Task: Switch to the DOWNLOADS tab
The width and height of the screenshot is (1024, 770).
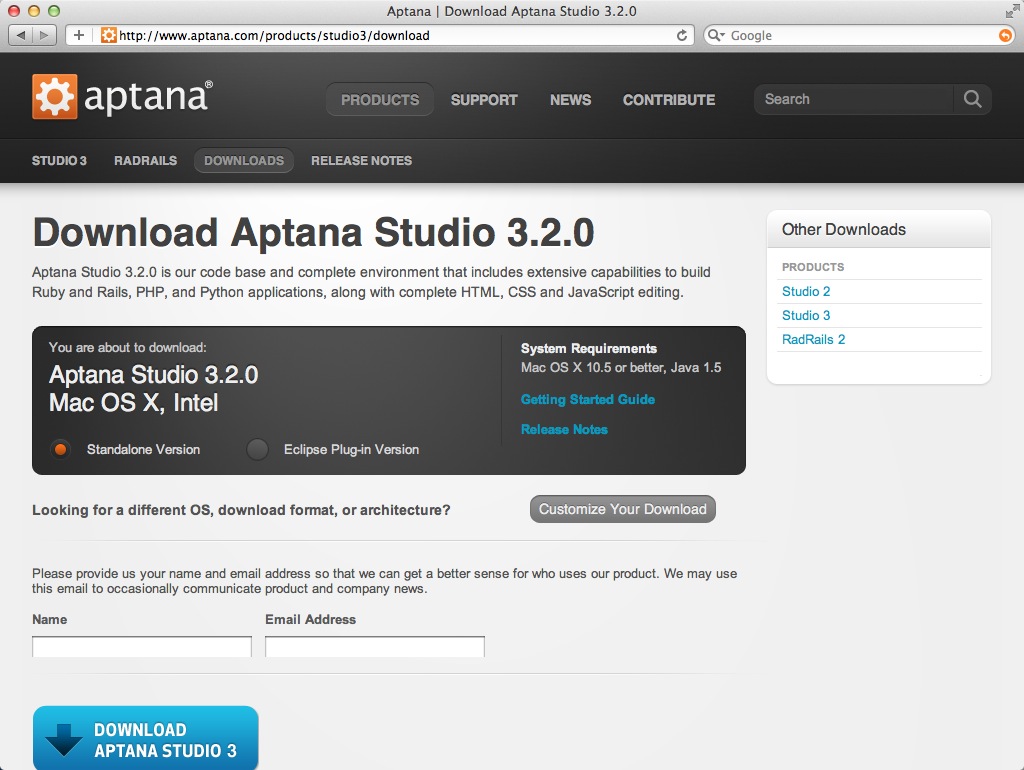Action: point(244,161)
